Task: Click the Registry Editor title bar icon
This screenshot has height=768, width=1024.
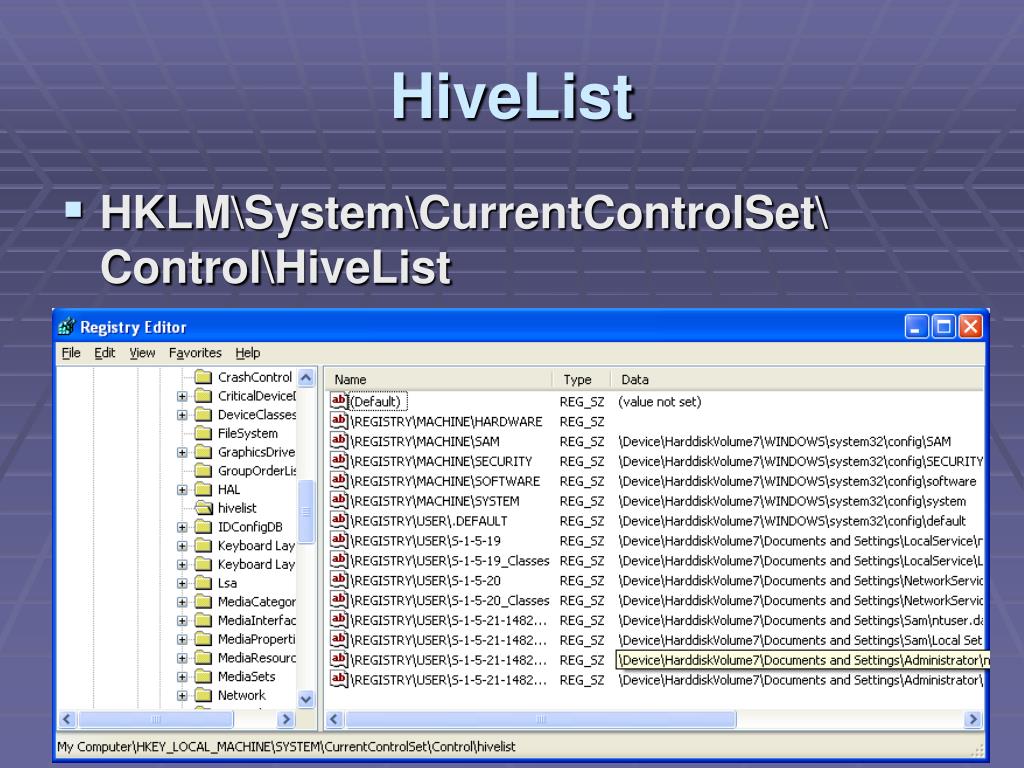Action: [67, 326]
